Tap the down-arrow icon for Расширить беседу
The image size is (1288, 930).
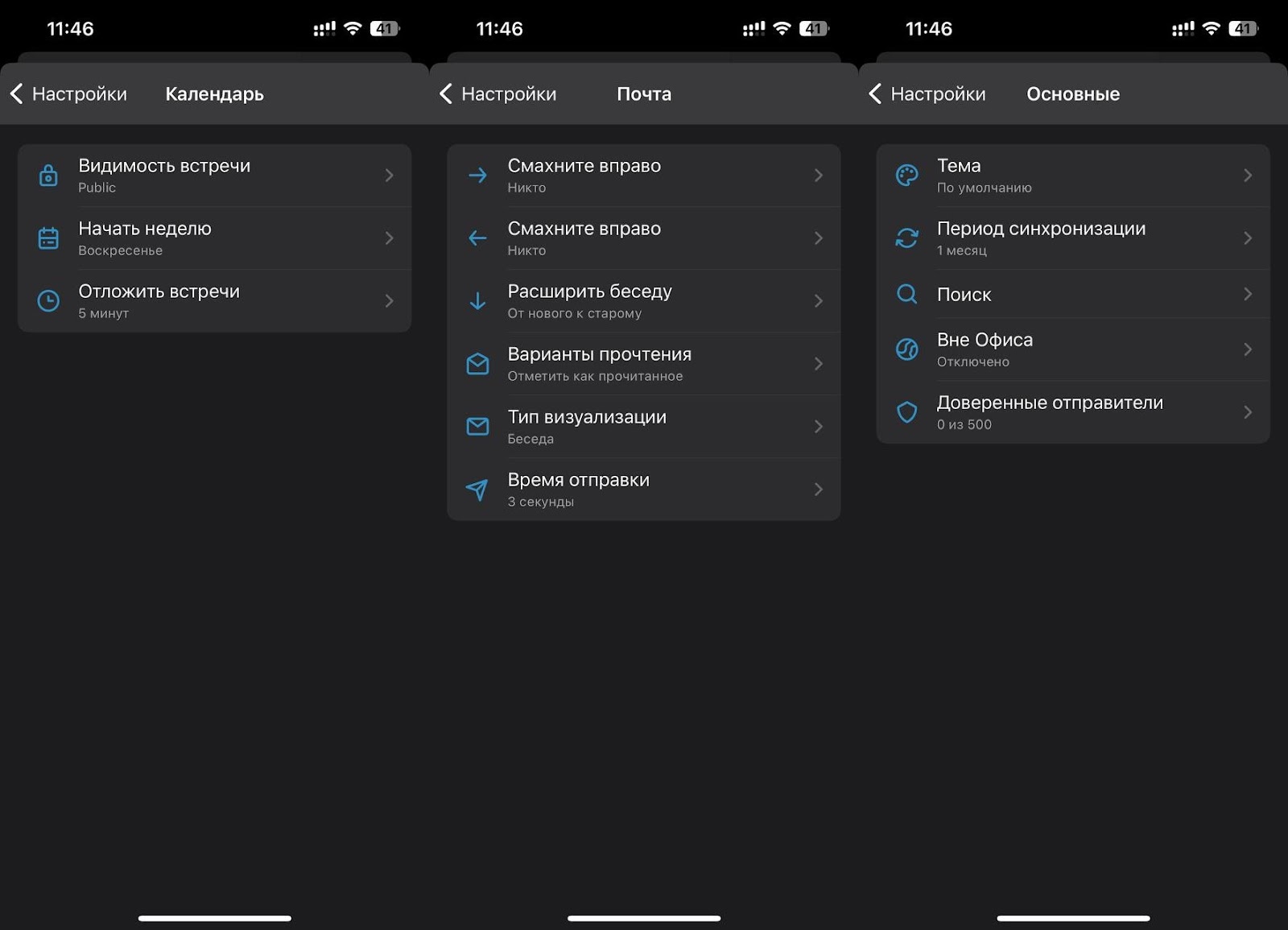(477, 301)
